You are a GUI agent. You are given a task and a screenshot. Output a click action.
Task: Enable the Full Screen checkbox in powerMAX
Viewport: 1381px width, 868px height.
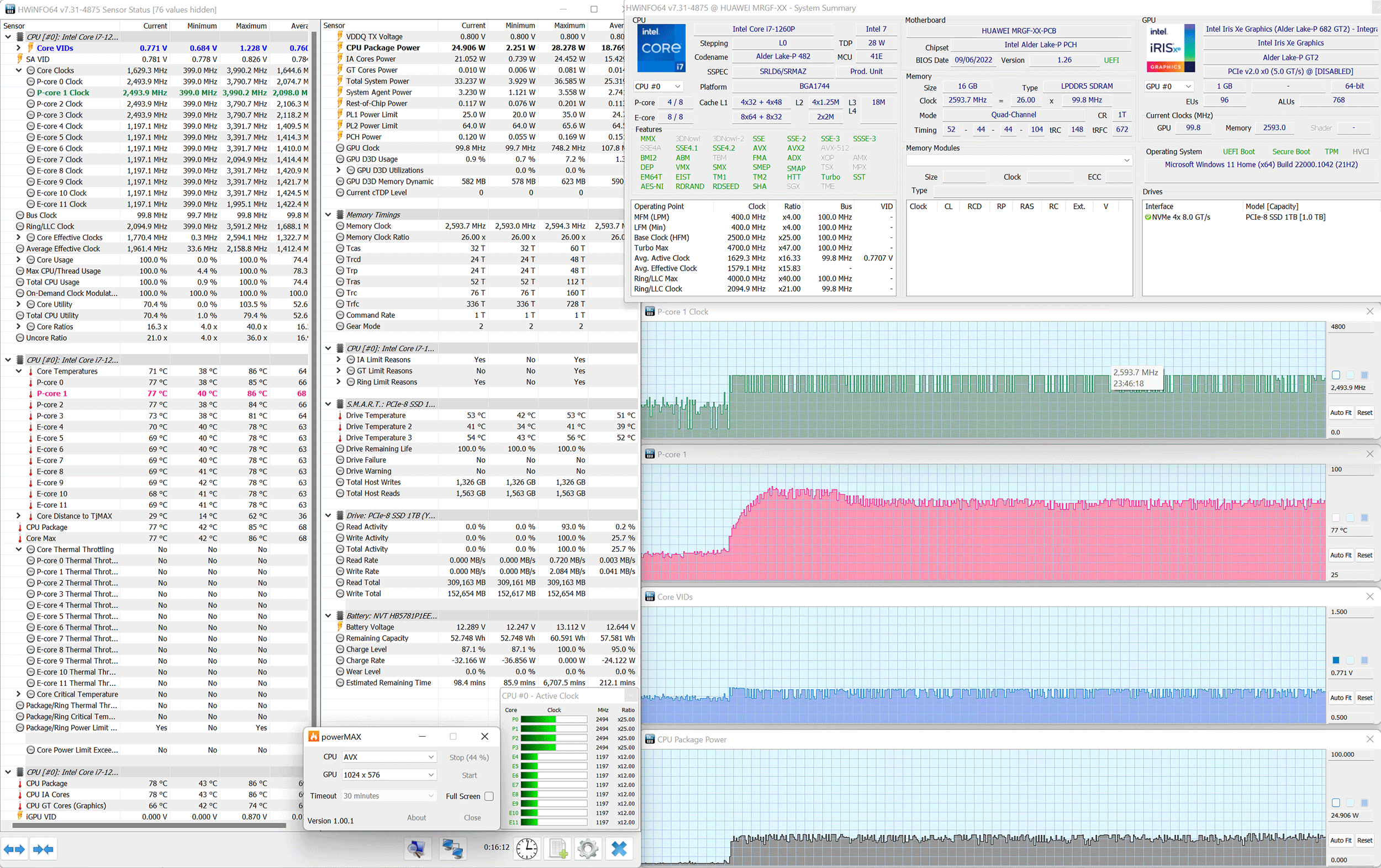click(x=489, y=796)
